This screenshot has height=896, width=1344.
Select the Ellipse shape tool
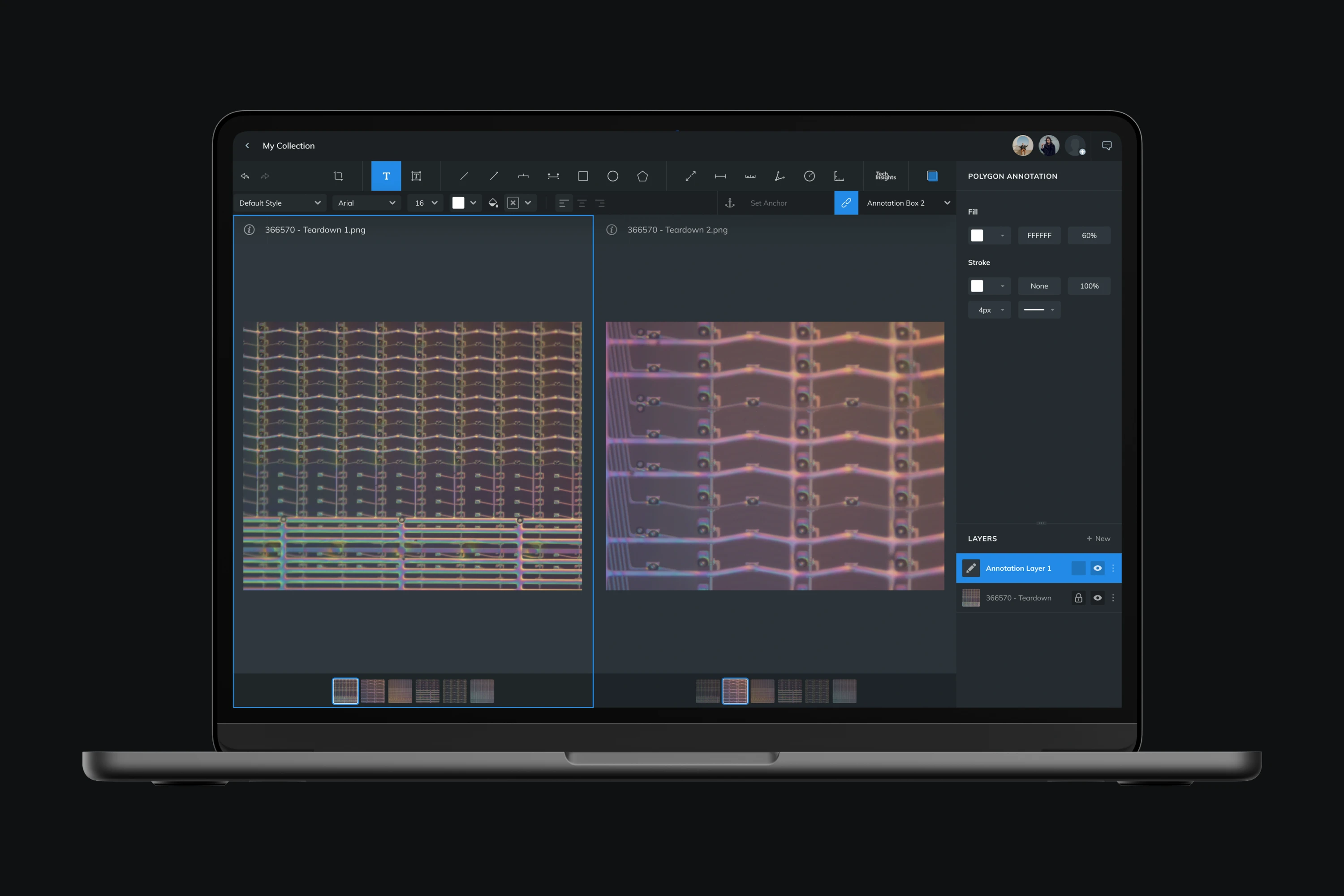click(x=612, y=176)
